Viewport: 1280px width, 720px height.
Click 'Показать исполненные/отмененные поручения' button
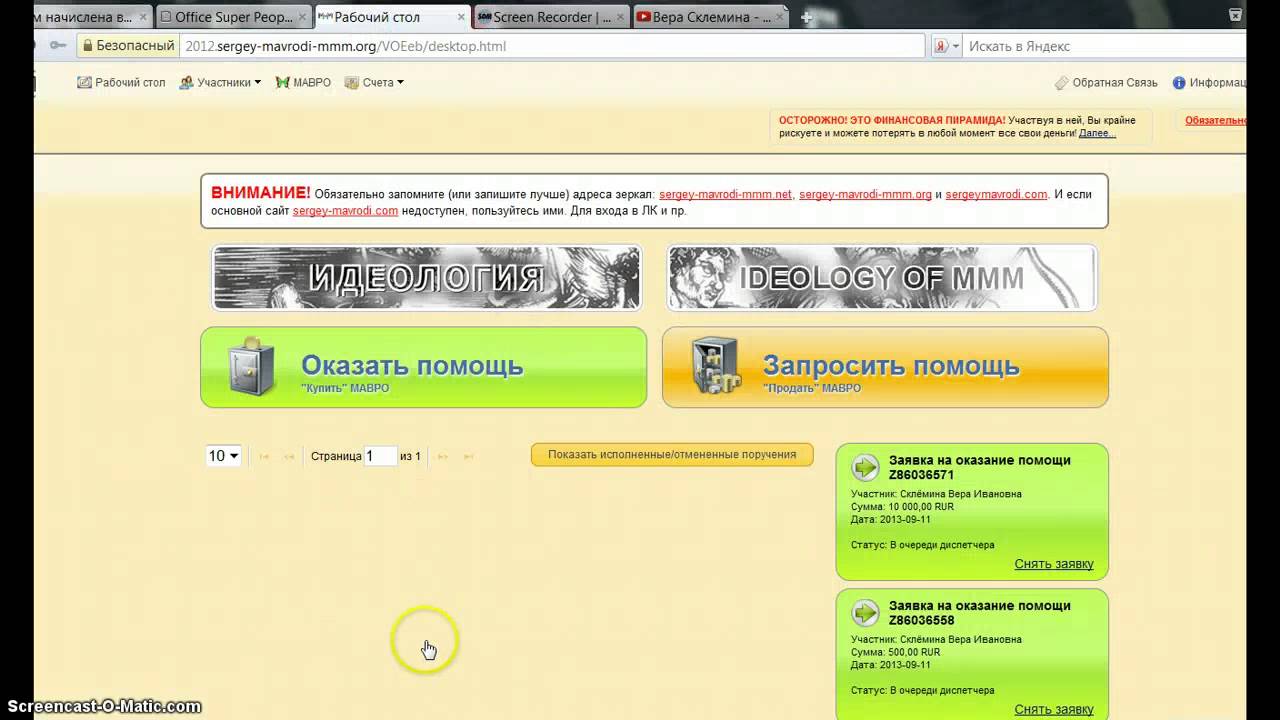(x=672, y=455)
